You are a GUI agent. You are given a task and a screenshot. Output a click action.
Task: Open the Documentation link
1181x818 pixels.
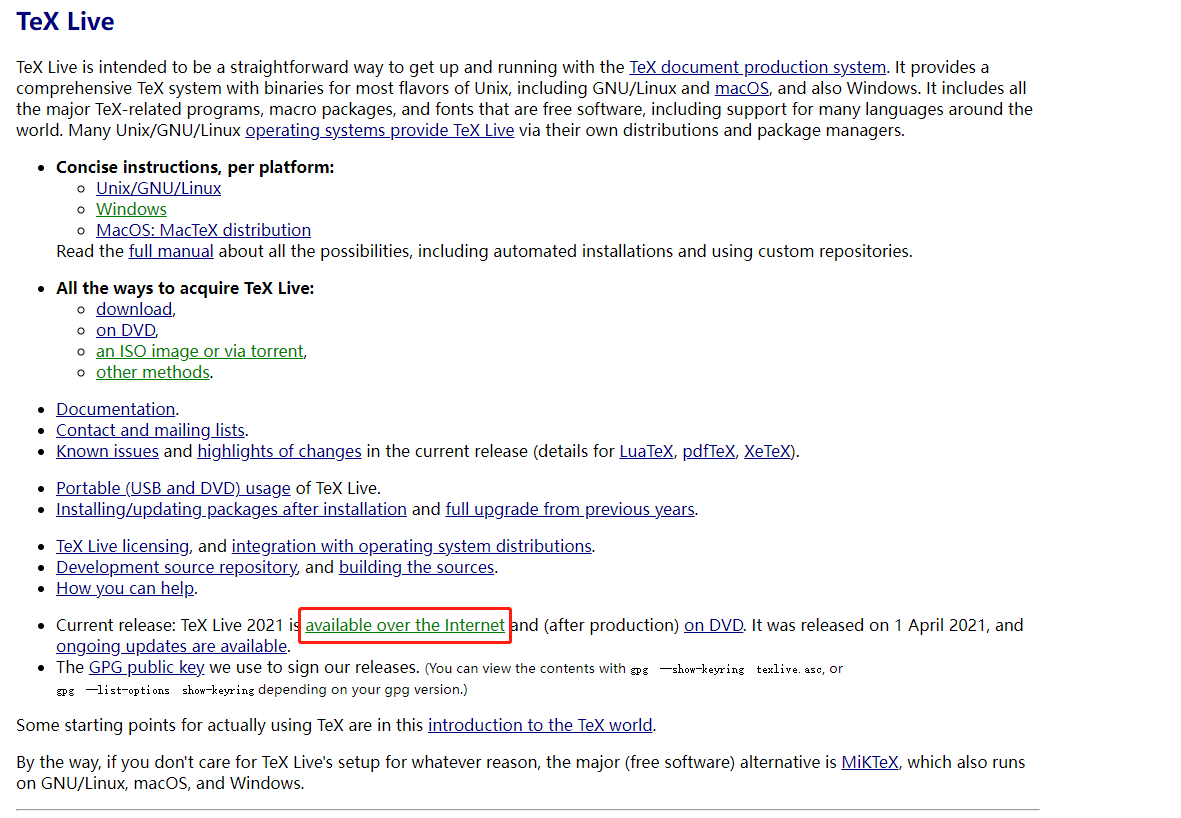(116, 410)
